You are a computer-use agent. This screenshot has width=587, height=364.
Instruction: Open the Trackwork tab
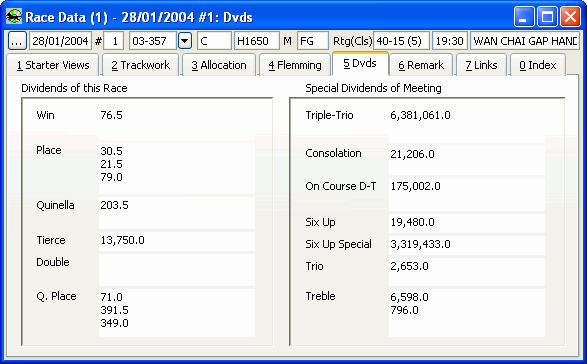pyautogui.click(x=140, y=65)
